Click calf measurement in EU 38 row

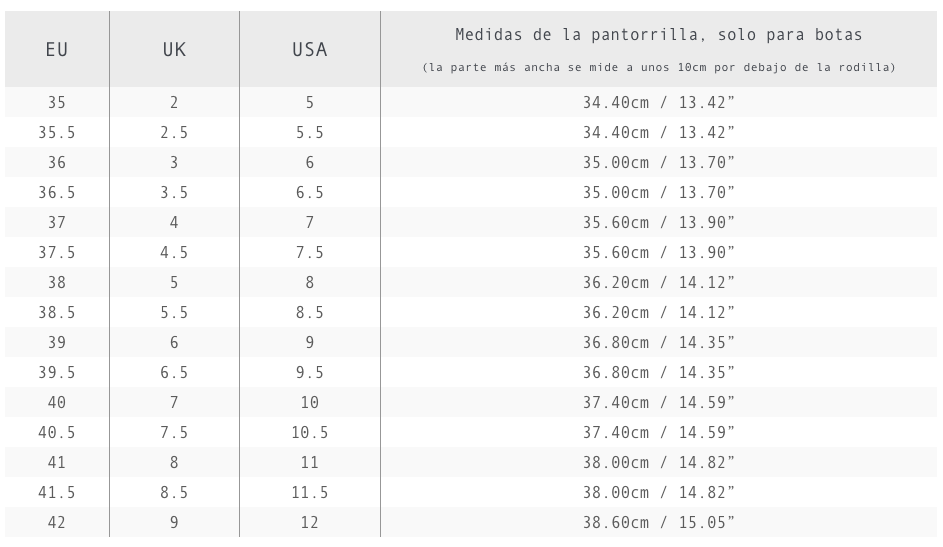pos(659,283)
